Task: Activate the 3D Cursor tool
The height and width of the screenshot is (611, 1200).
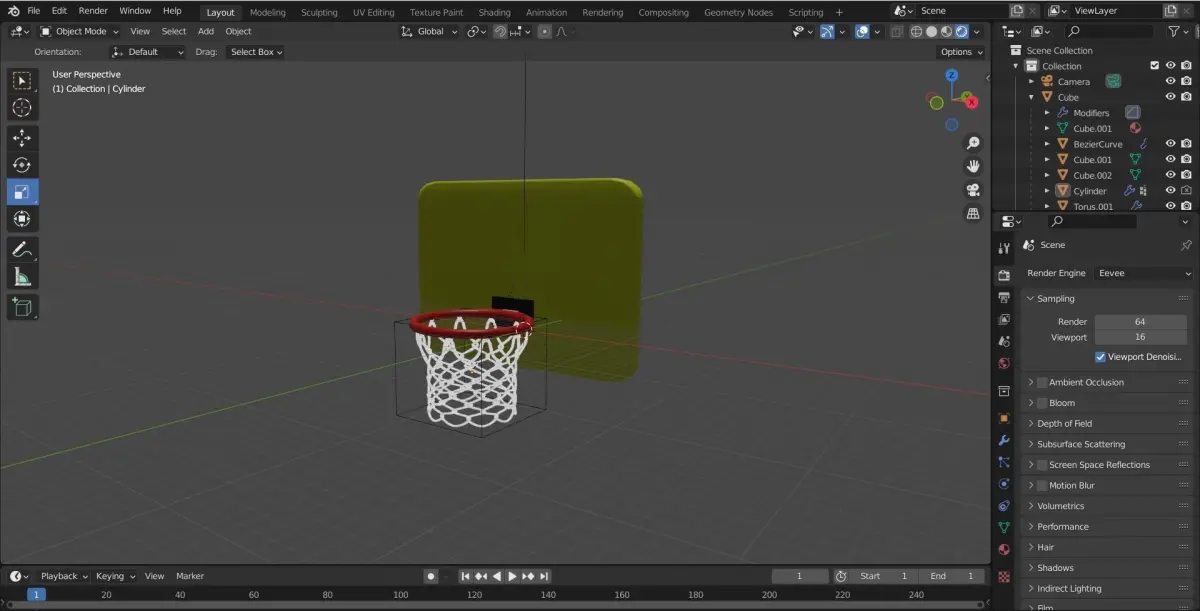Action: 22,108
